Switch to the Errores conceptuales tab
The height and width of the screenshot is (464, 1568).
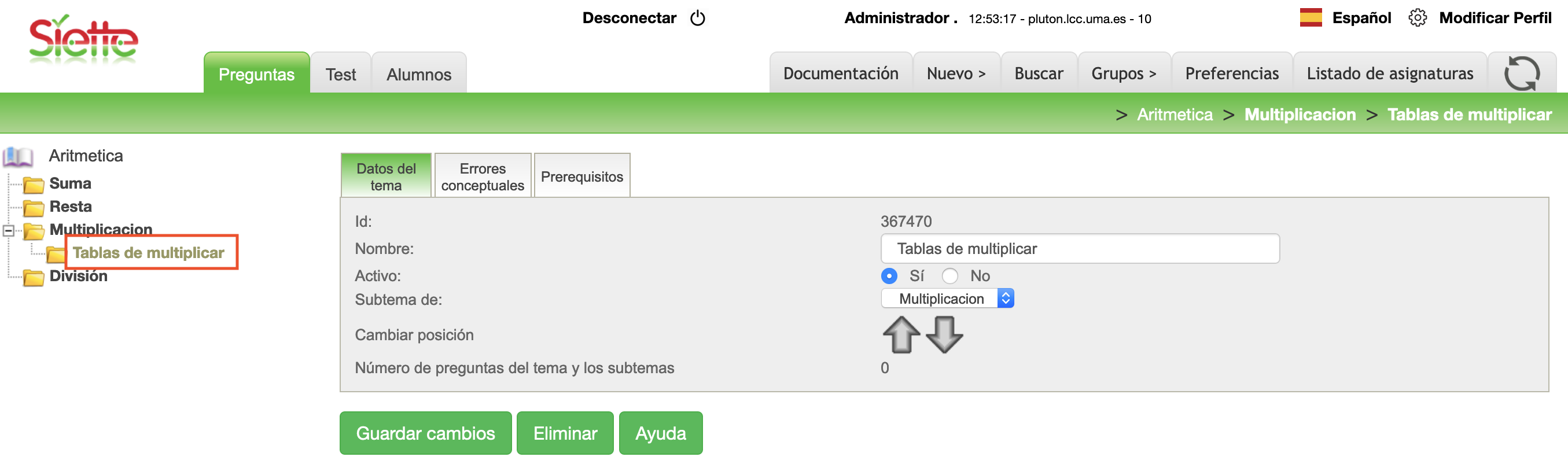[482, 176]
